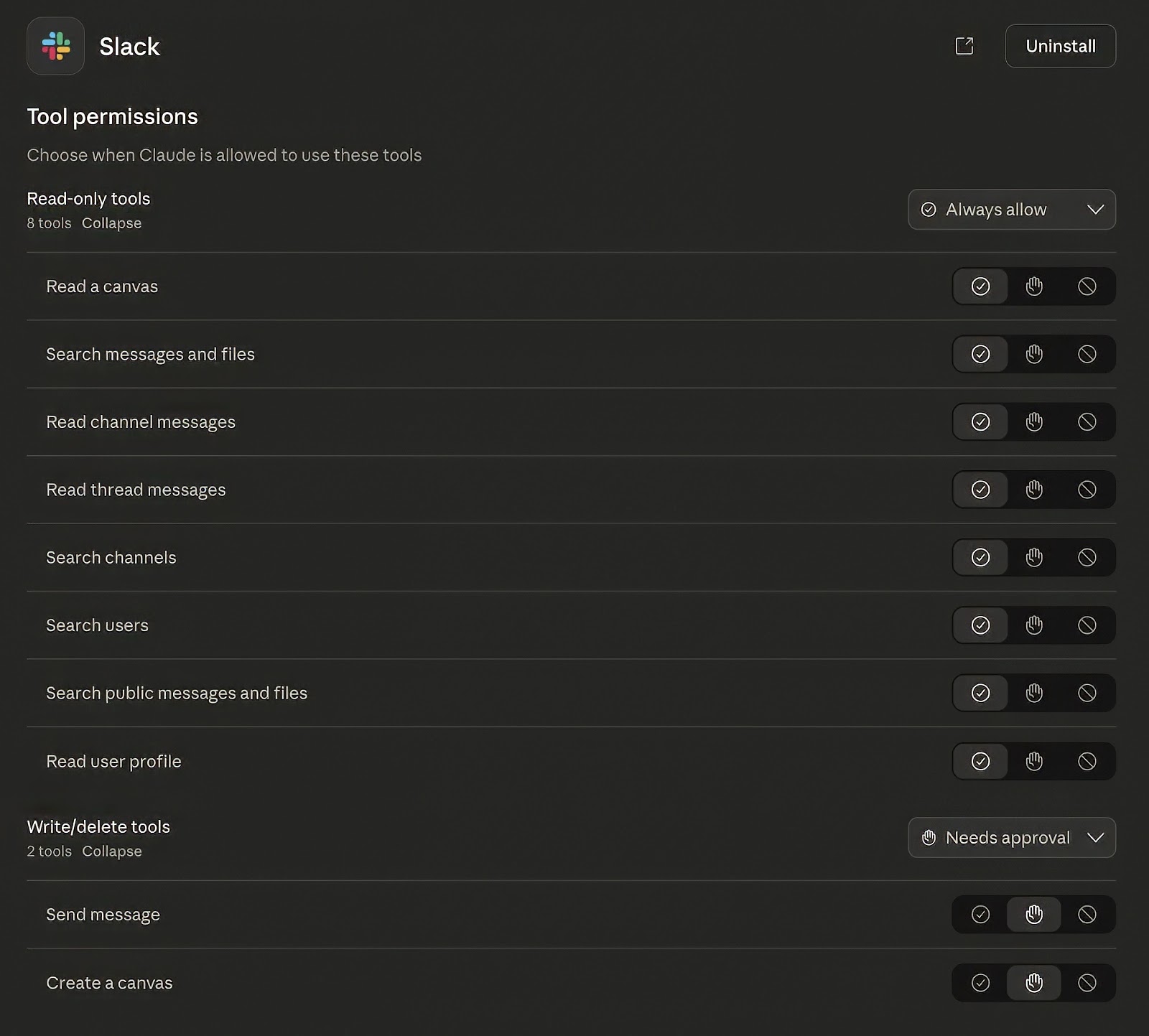Click the Read thread messages label

click(136, 490)
